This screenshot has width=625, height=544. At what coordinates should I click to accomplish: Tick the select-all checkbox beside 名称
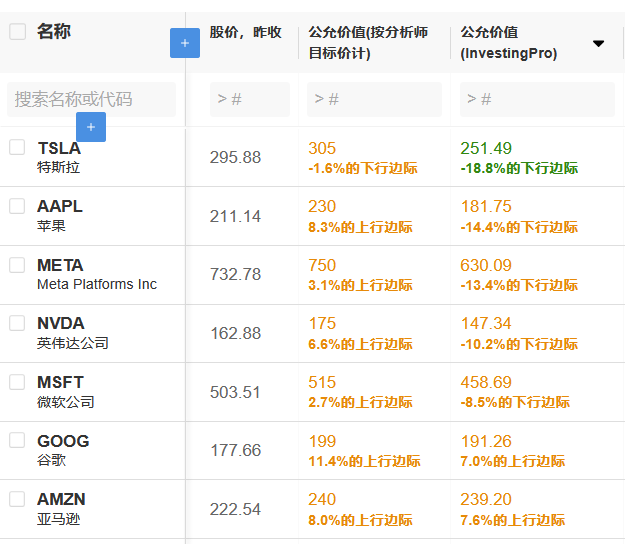(18, 31)
